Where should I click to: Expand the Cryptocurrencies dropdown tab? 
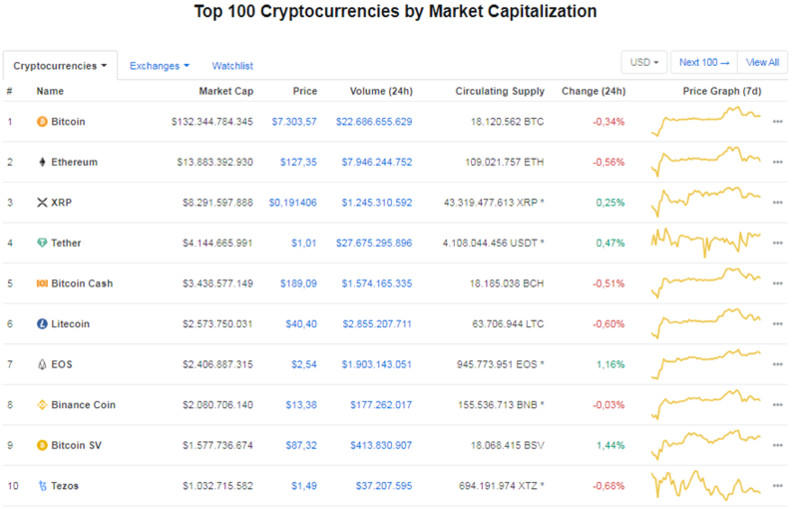[60, 66]
